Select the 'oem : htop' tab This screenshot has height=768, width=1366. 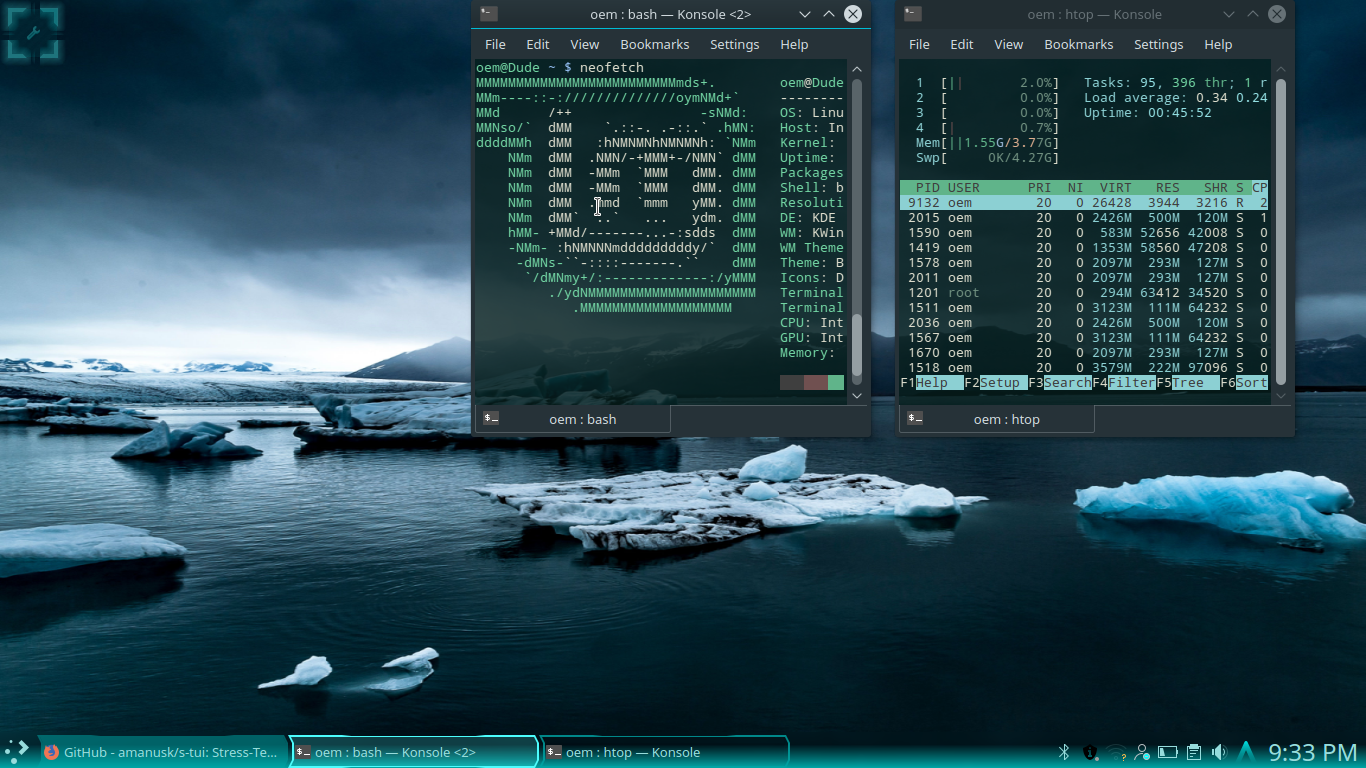pyautogui.click(x=997, y=419)
